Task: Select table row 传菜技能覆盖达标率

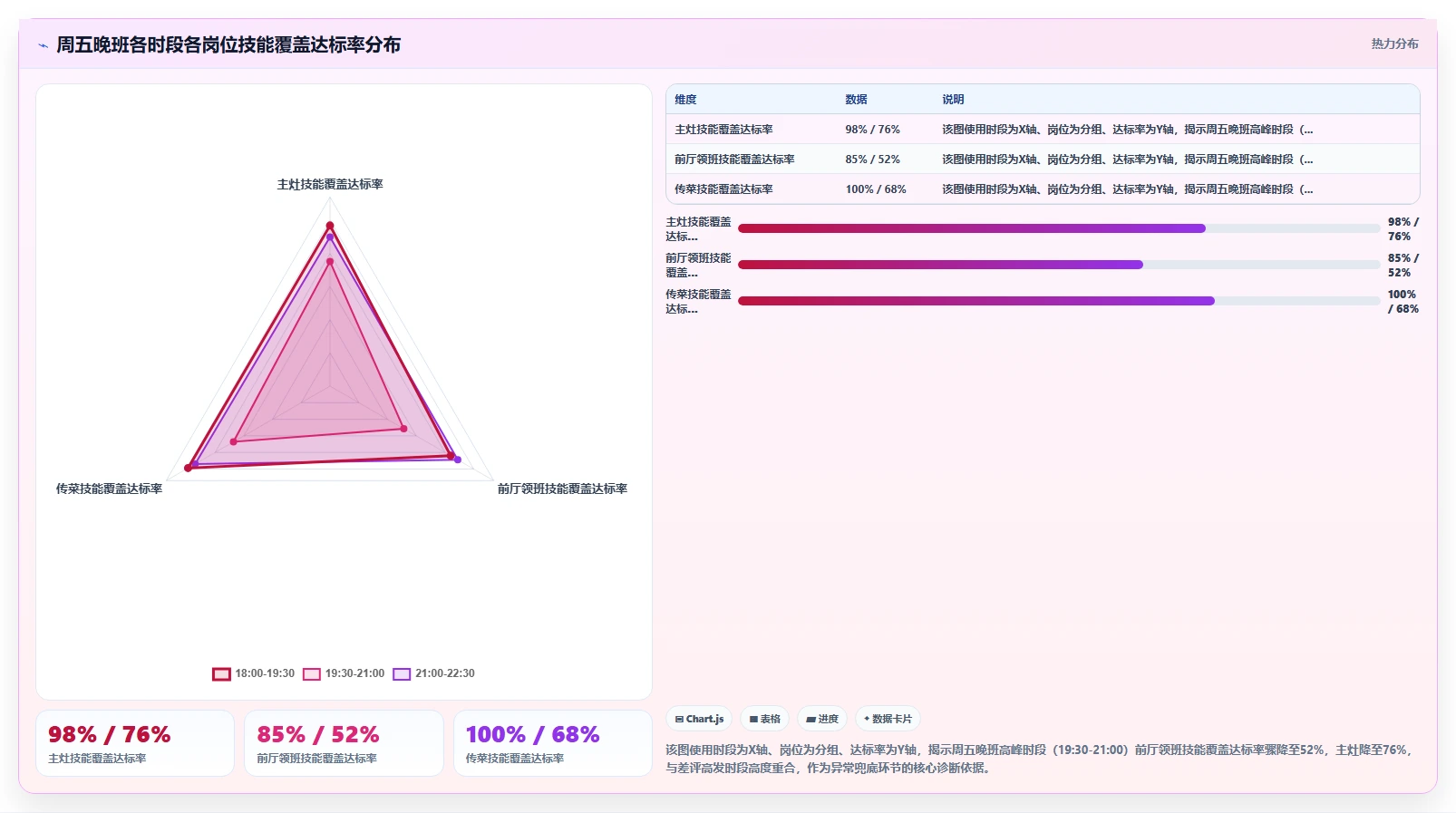Action: coord(1043,189)
